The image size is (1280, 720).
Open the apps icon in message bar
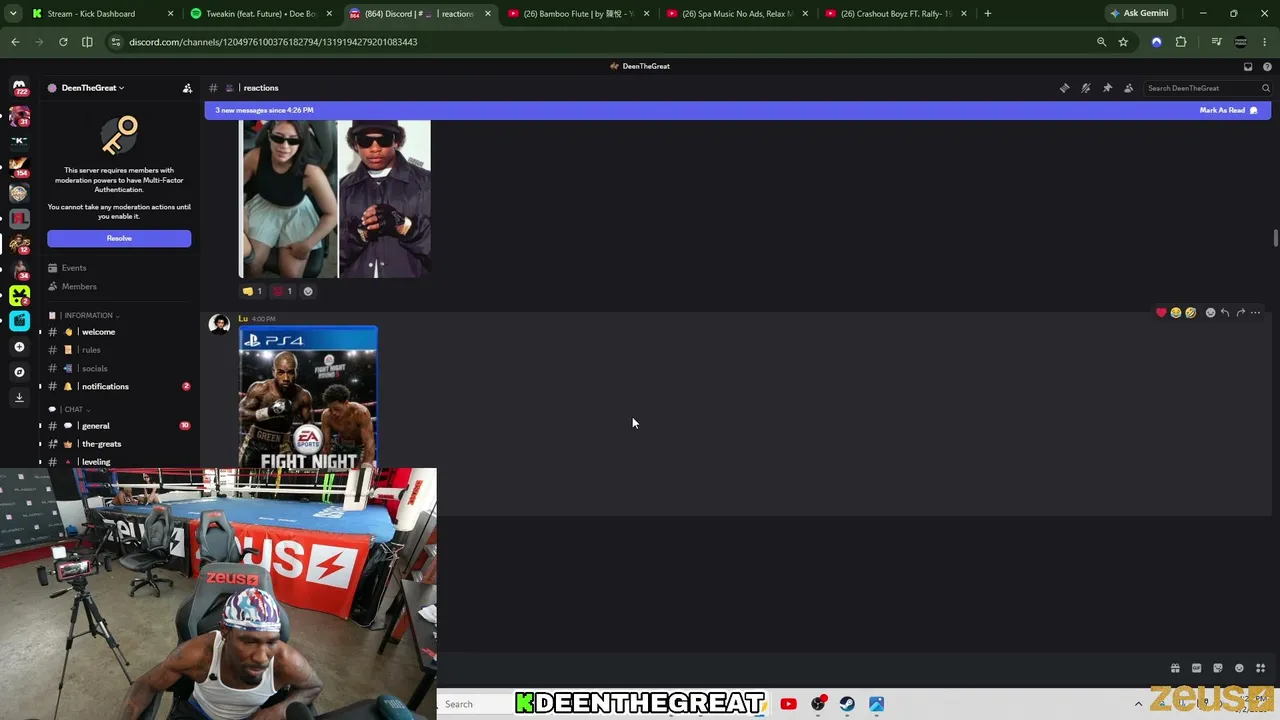click(x=1260, y=668)
